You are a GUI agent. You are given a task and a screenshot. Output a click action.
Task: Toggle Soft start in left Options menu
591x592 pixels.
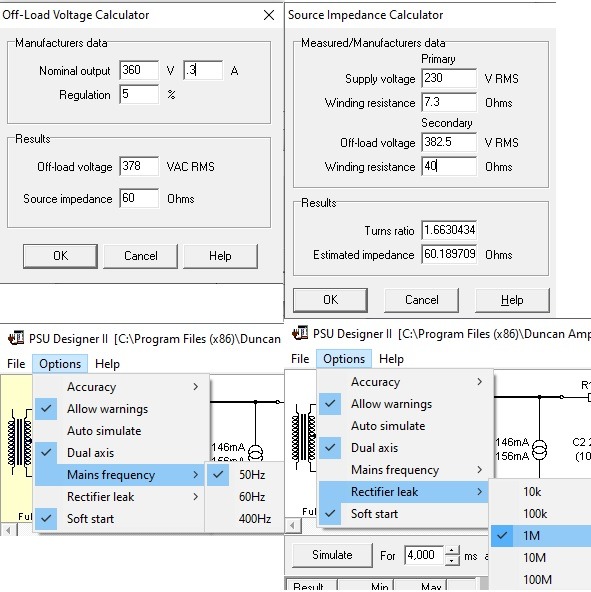pyautogui.click(x=122, y=518)
